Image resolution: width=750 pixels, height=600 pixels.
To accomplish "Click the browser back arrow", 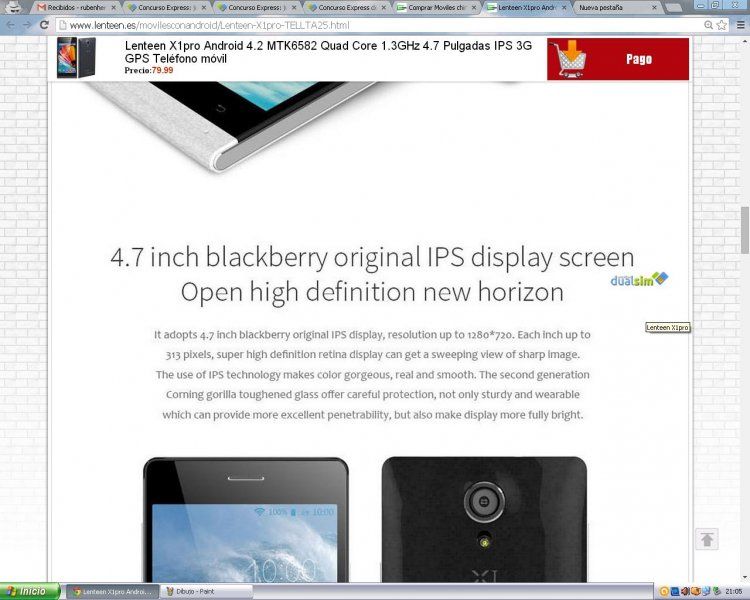I will click(x=11, y=25).
